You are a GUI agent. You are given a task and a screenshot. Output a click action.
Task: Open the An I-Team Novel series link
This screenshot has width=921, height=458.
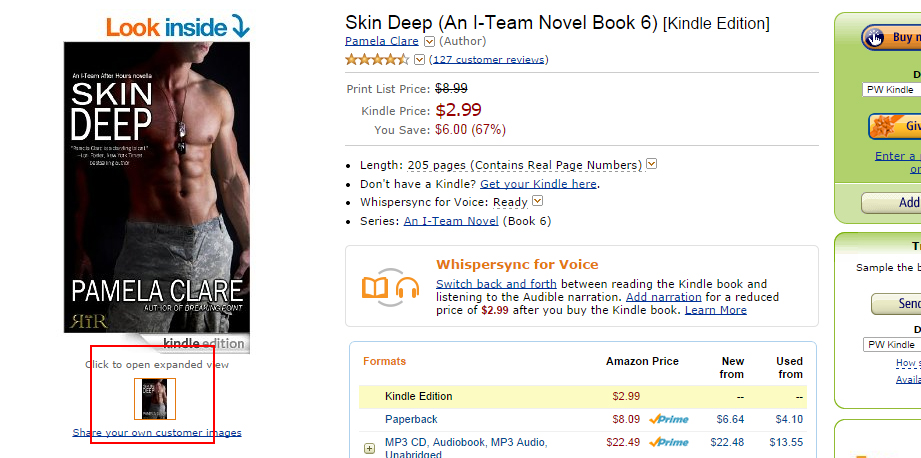click(x=450, y=221)
